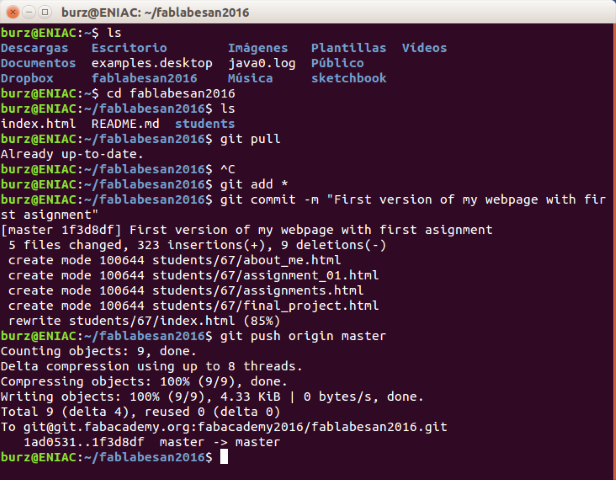616x480 pixels.
Task: Click the Already up-to-date message
Action: (x=72, y=154)
